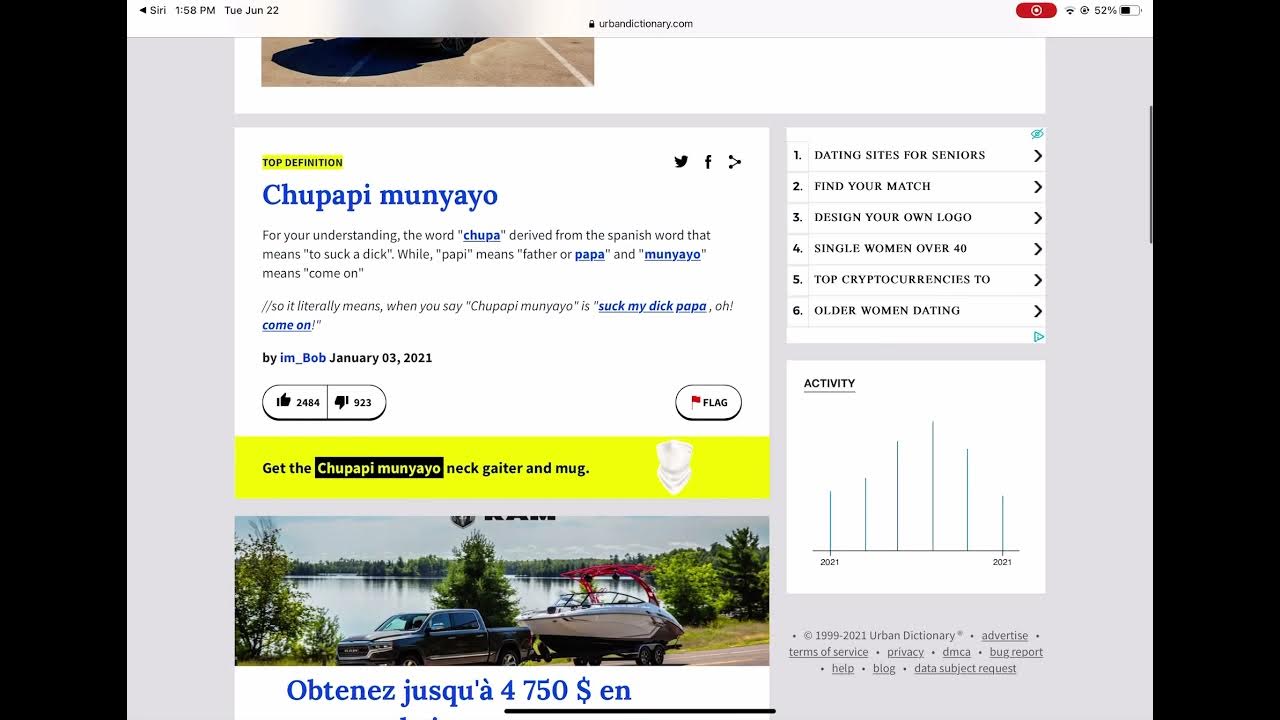Follow the 'munyayo' word link

tap(672, 254)
